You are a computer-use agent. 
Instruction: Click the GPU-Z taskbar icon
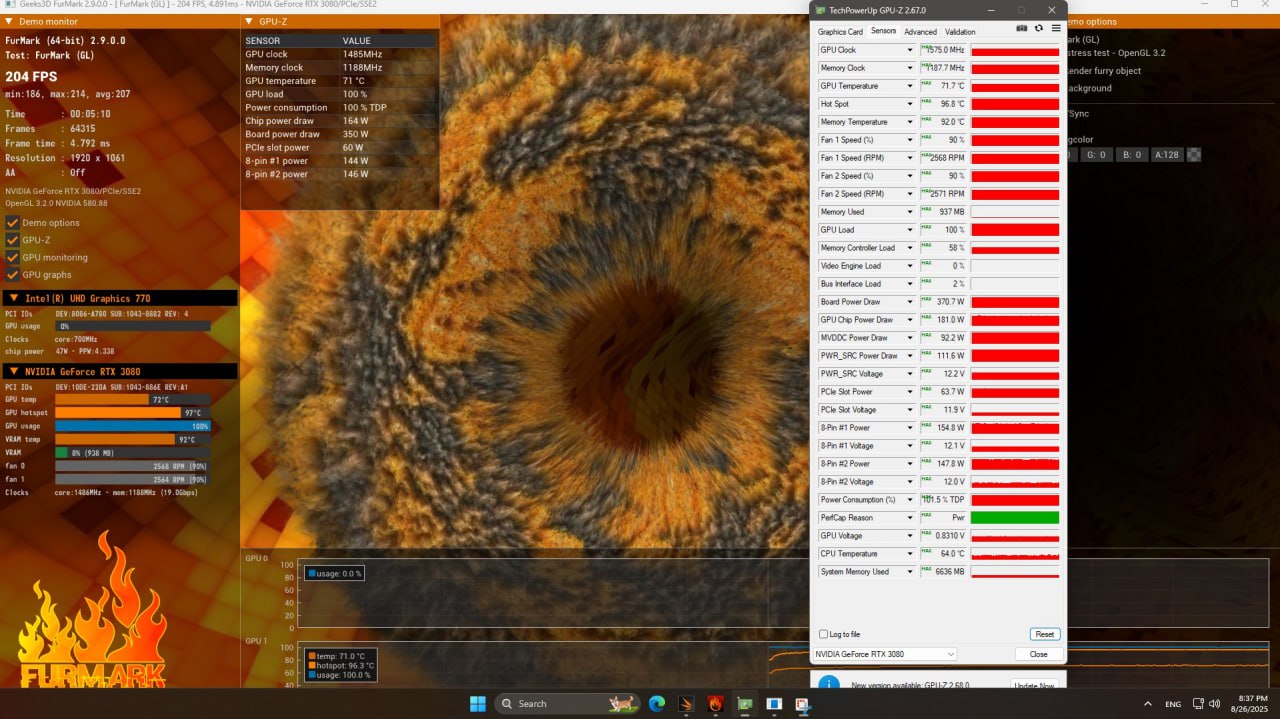pos(744,703)
